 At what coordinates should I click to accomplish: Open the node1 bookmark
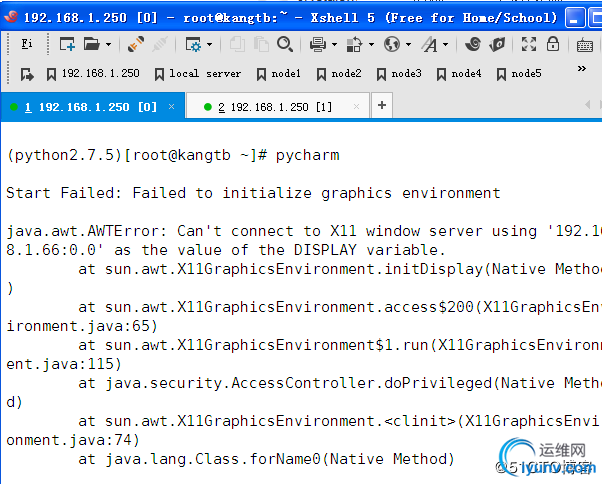click(278, 74)
